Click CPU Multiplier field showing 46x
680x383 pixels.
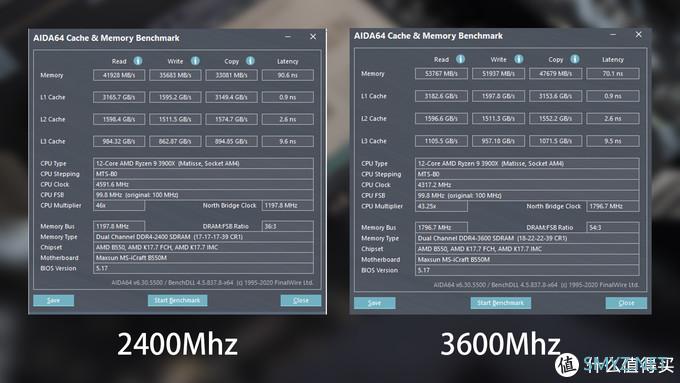pos(119,206)
